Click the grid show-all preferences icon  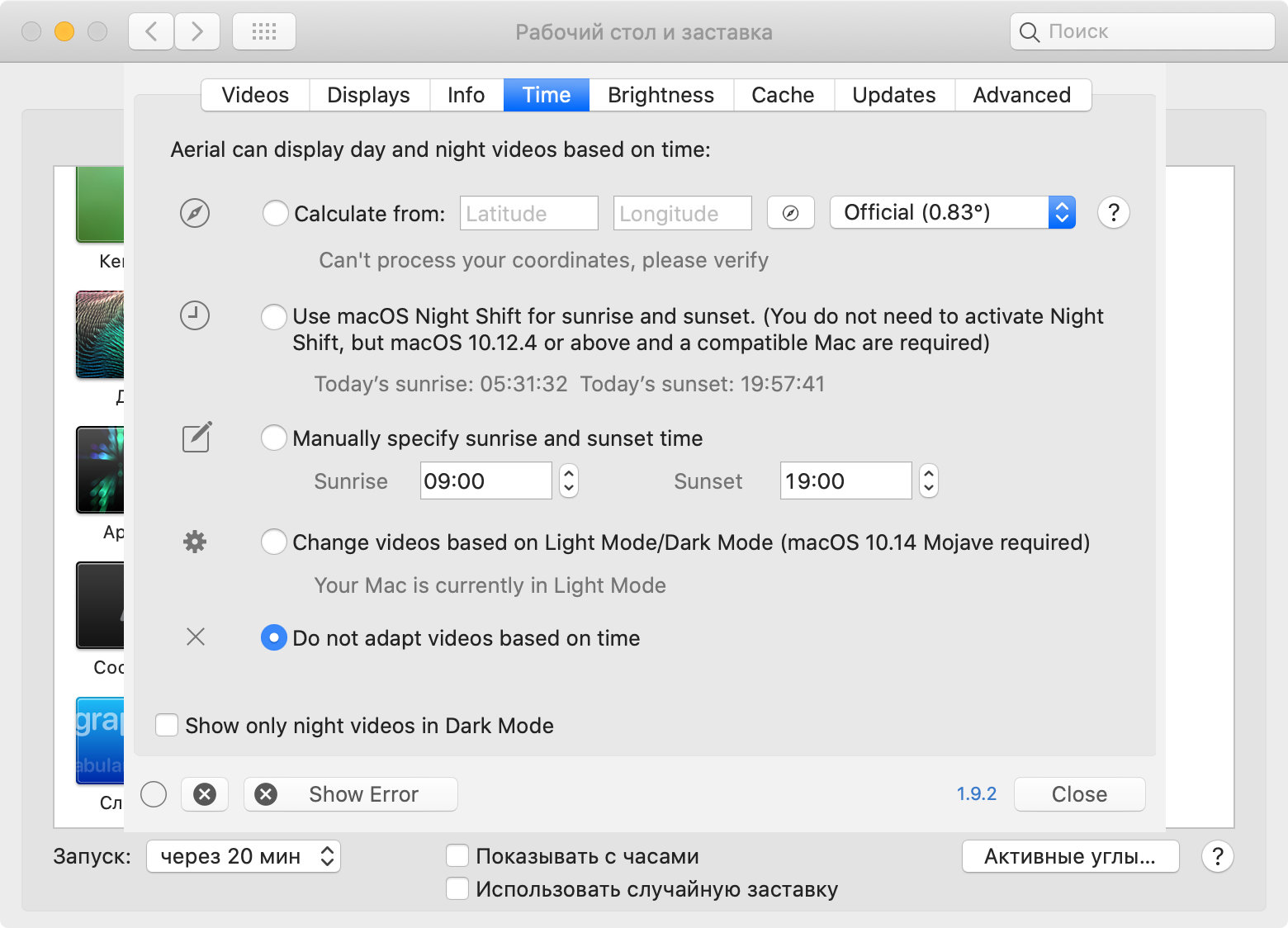(x=263, y=32)
